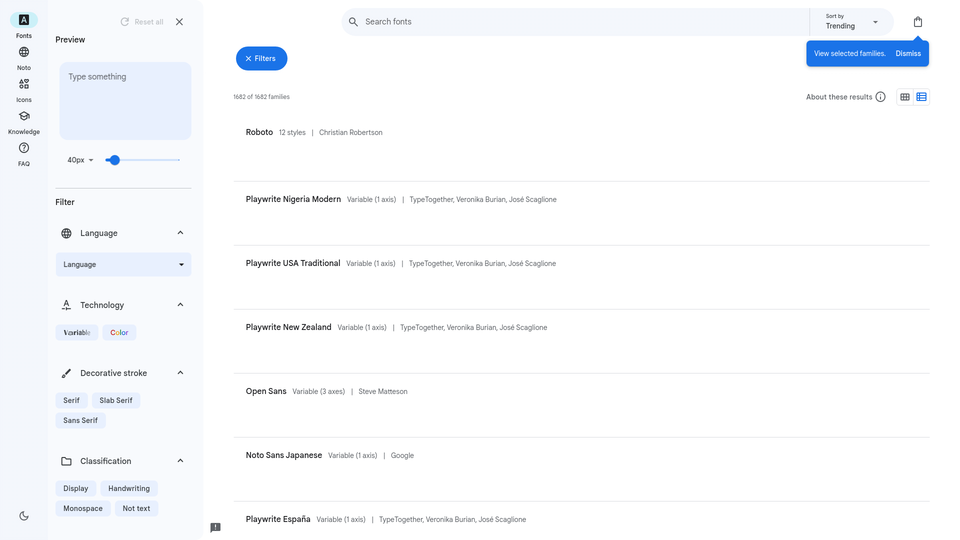Close the filters panel with X

click(x=179, y=22)
